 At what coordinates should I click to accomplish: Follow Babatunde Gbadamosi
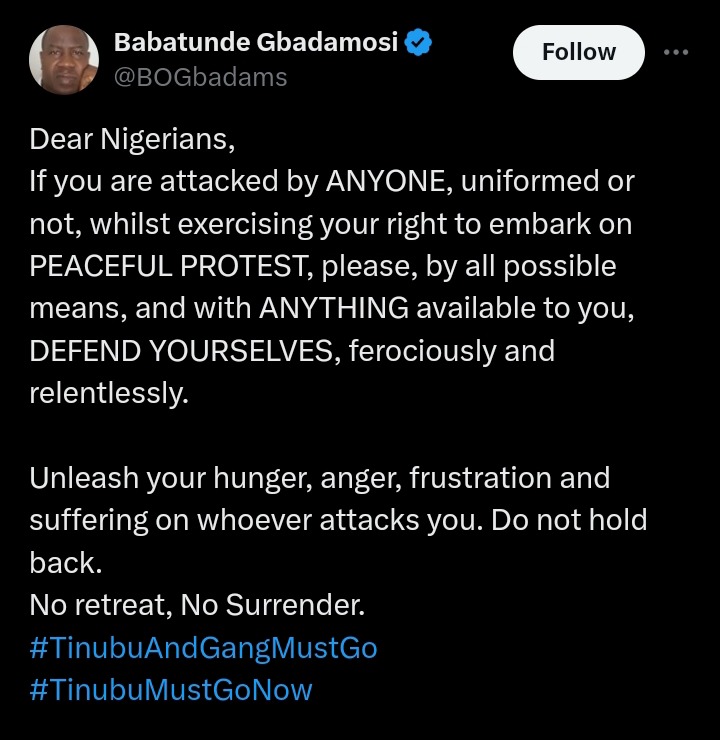pyautogui.click(x=578, y=52)
